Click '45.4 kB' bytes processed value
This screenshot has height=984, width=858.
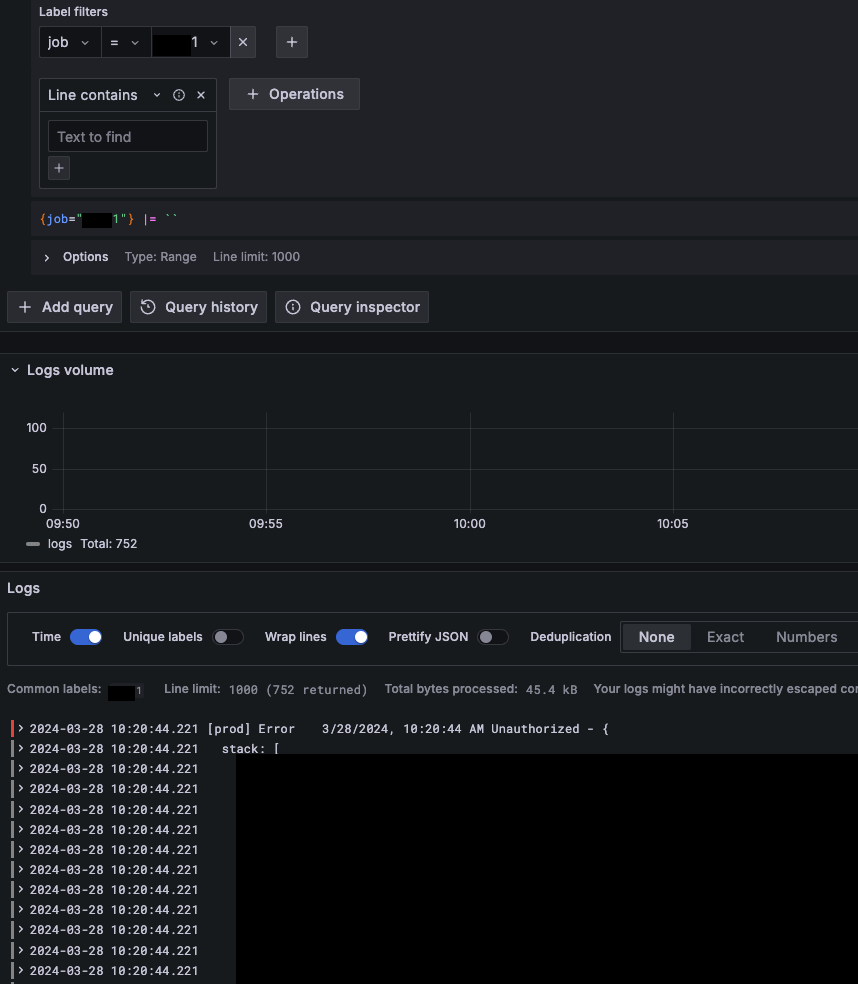coord(551,690)
